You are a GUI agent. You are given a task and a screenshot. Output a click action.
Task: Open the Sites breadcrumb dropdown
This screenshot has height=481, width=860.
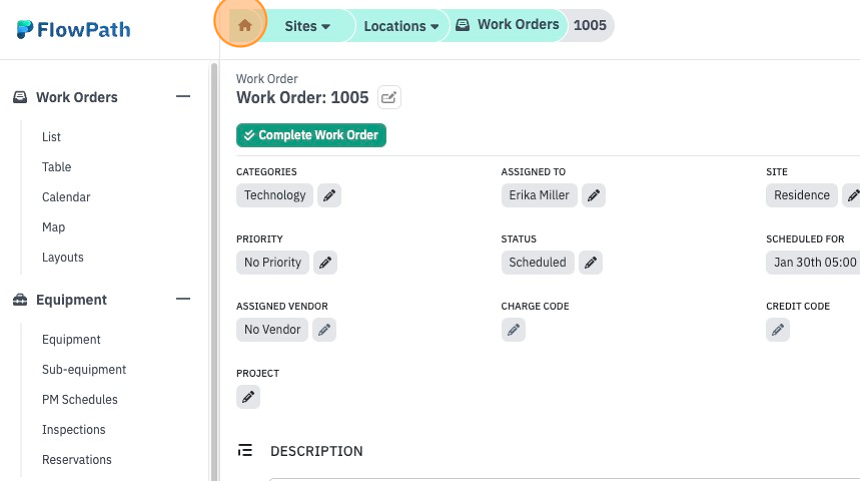pos(307,26)
